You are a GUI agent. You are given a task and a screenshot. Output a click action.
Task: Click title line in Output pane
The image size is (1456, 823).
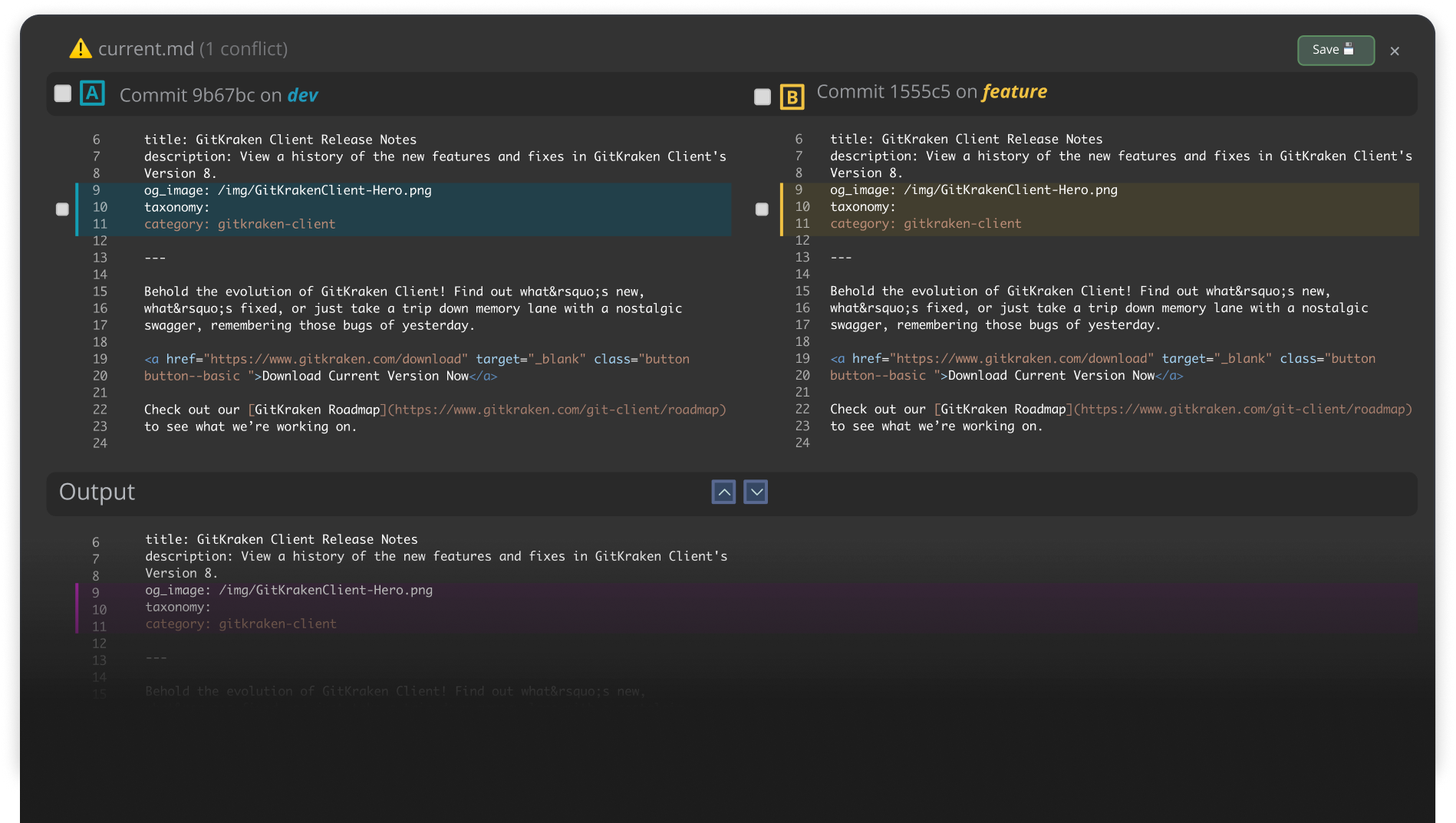282,539
